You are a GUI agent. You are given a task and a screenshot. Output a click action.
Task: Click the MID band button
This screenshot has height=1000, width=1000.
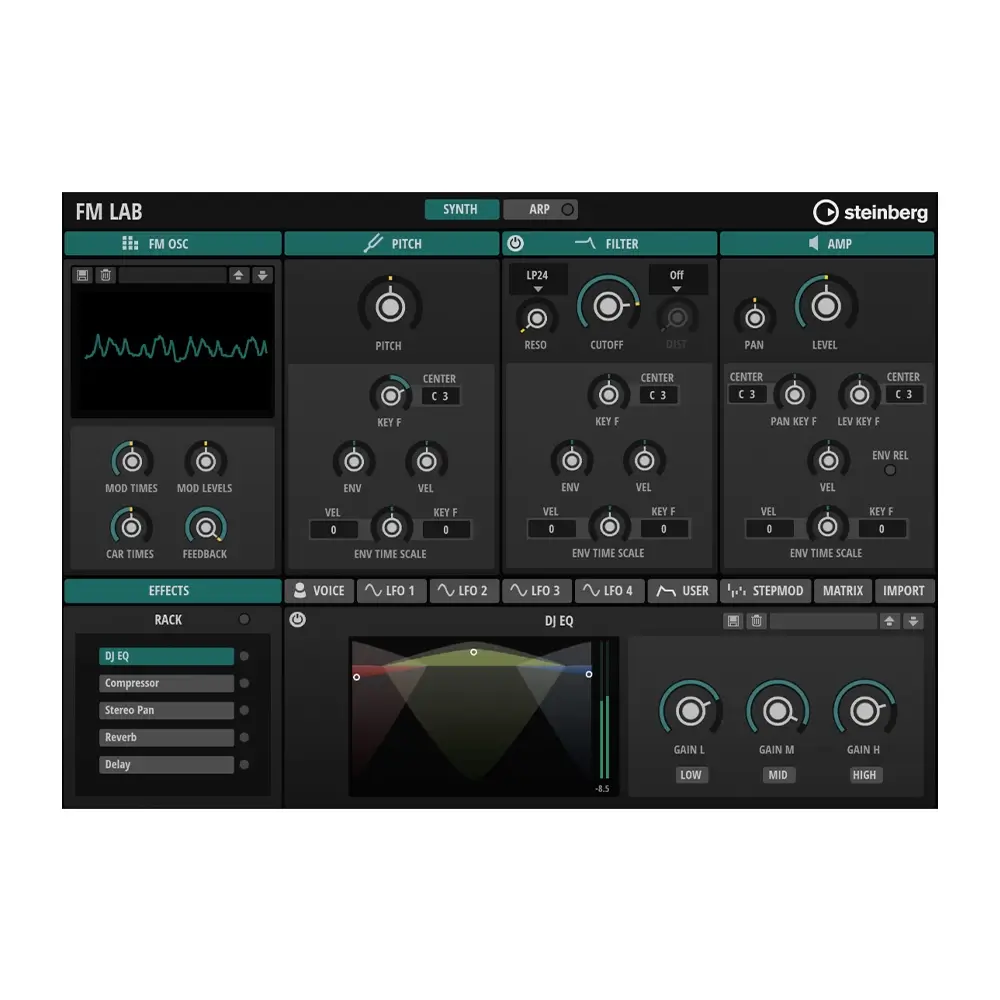pos(777,775)
